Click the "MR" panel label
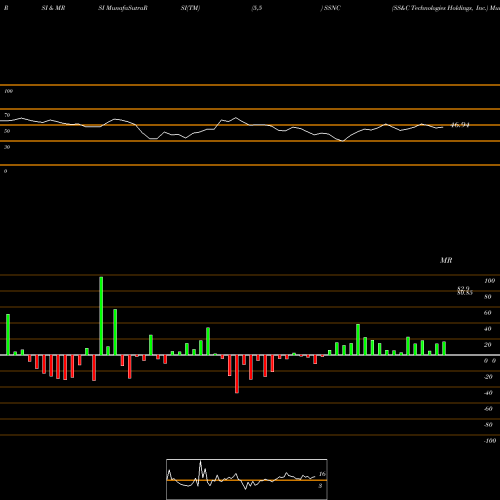This screenshot has height=500, width=500. pyautogui.click(x=446, y=260)
